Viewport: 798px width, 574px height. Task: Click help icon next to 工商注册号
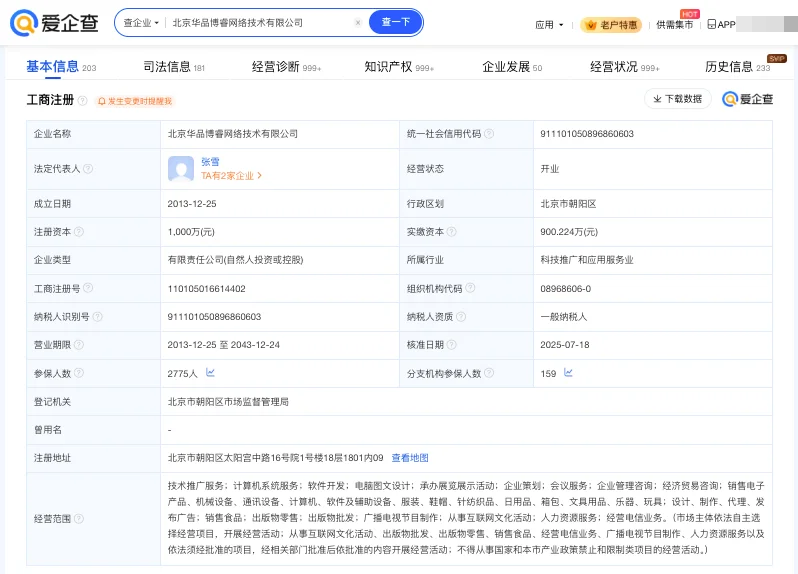(x=88, y=288)
